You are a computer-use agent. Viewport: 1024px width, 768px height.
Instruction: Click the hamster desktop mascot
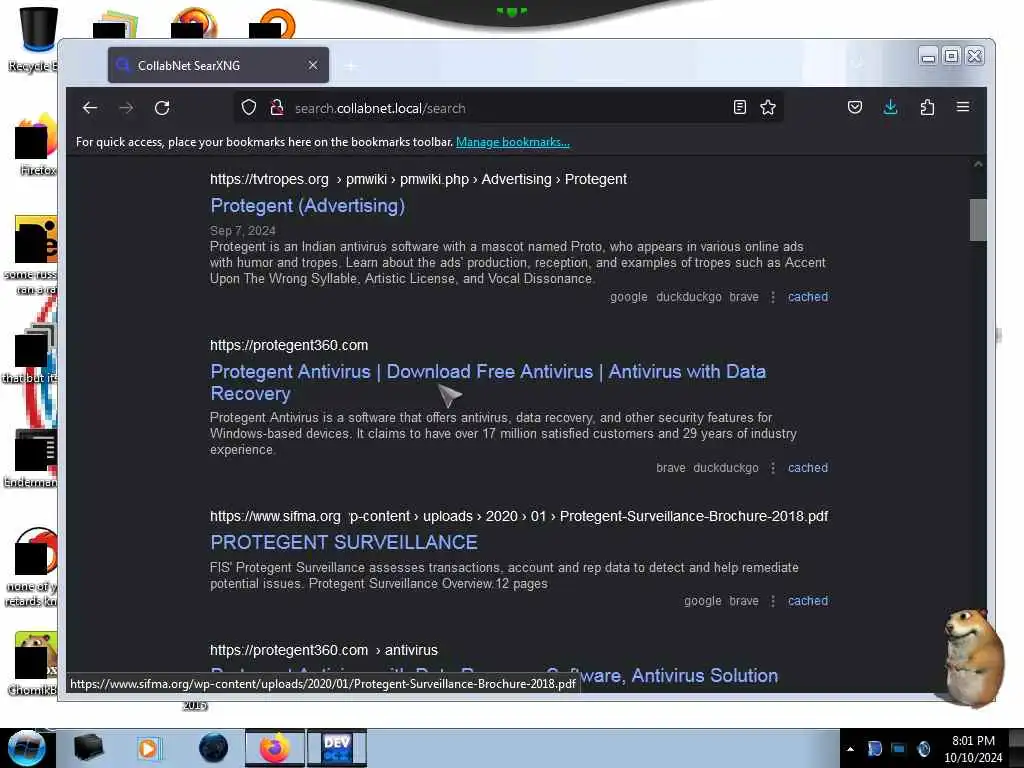[x=973, y=656]
